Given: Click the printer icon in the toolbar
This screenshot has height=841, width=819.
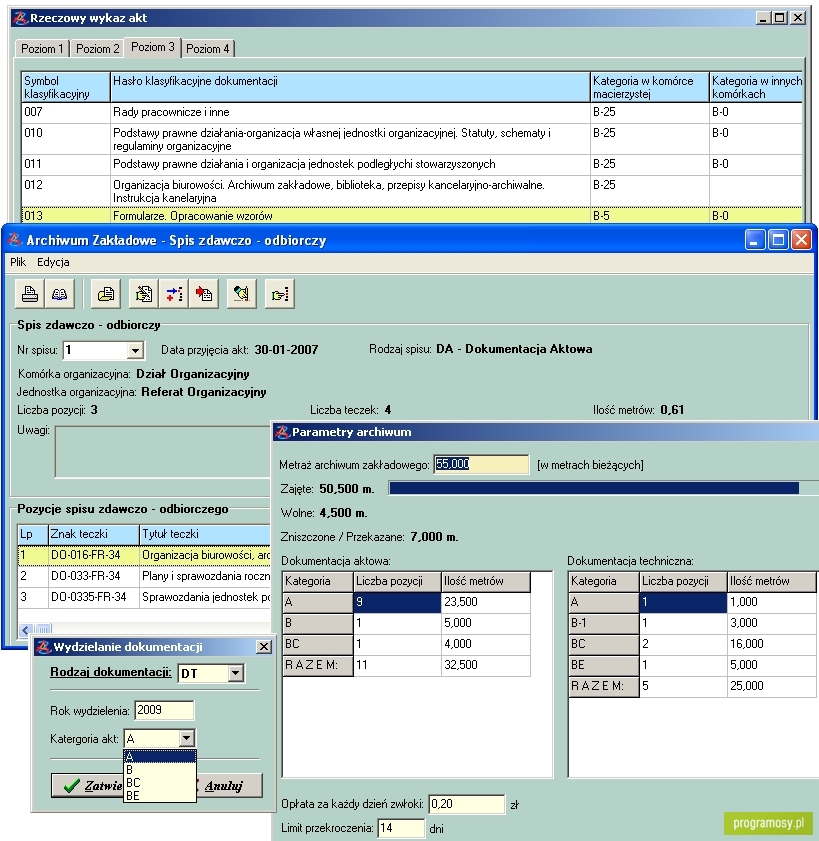Looking at the screenshot, I should (x=29, y=294).
